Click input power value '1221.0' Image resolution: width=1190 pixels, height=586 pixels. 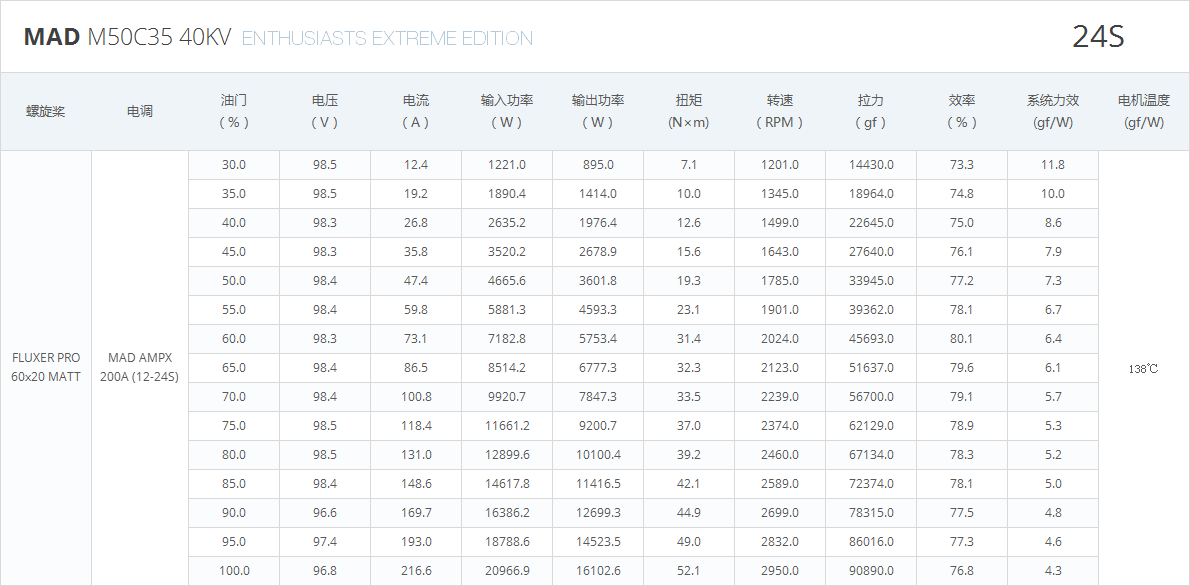click(x=507, y=165)
